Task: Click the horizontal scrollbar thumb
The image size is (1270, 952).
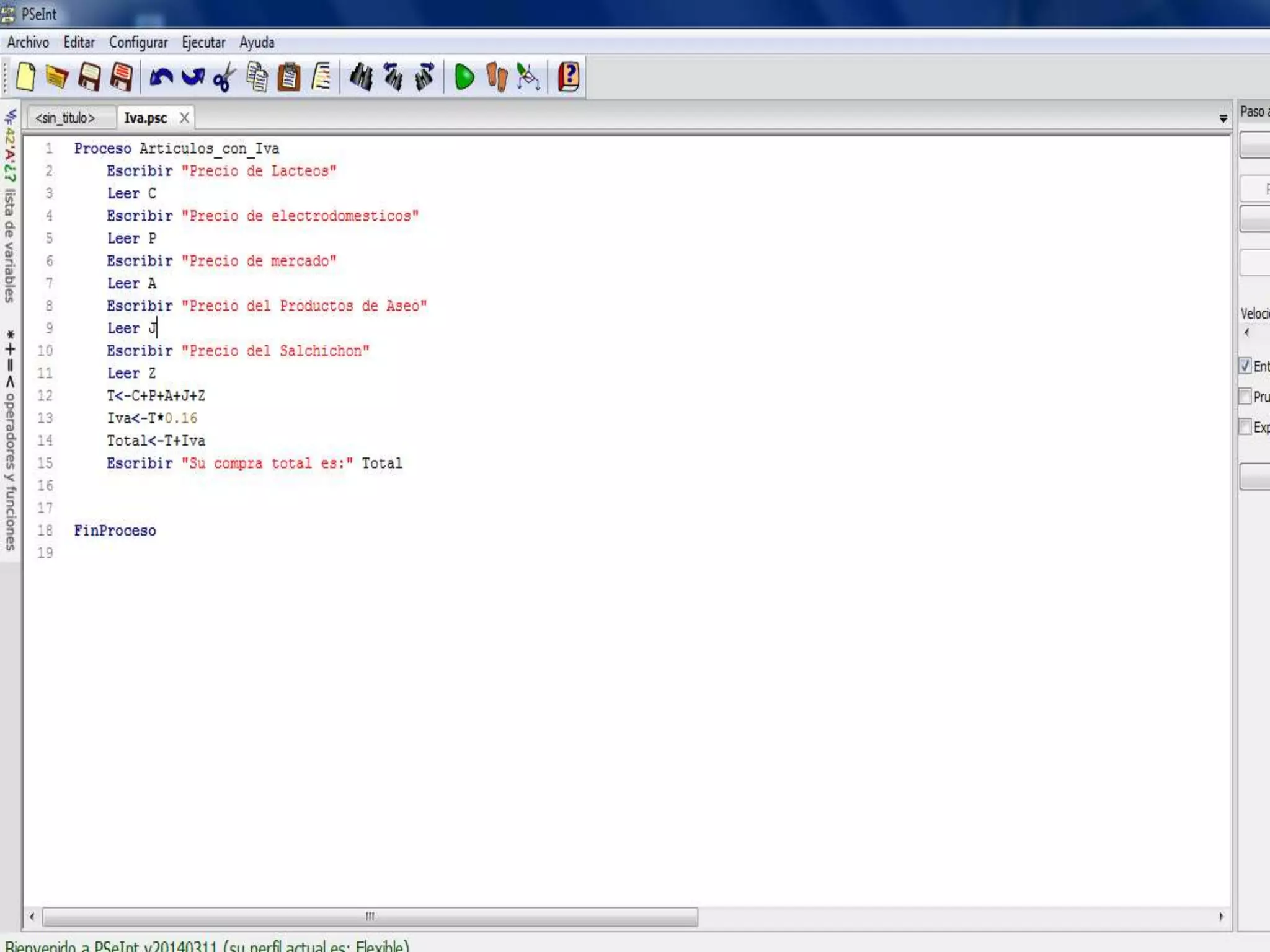Action: [x=370, y=916]
